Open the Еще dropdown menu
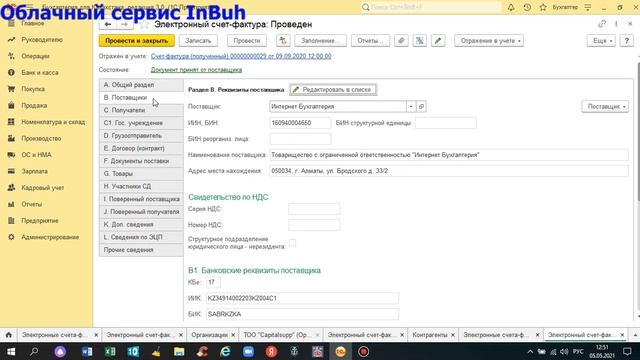 pos(601,40)
